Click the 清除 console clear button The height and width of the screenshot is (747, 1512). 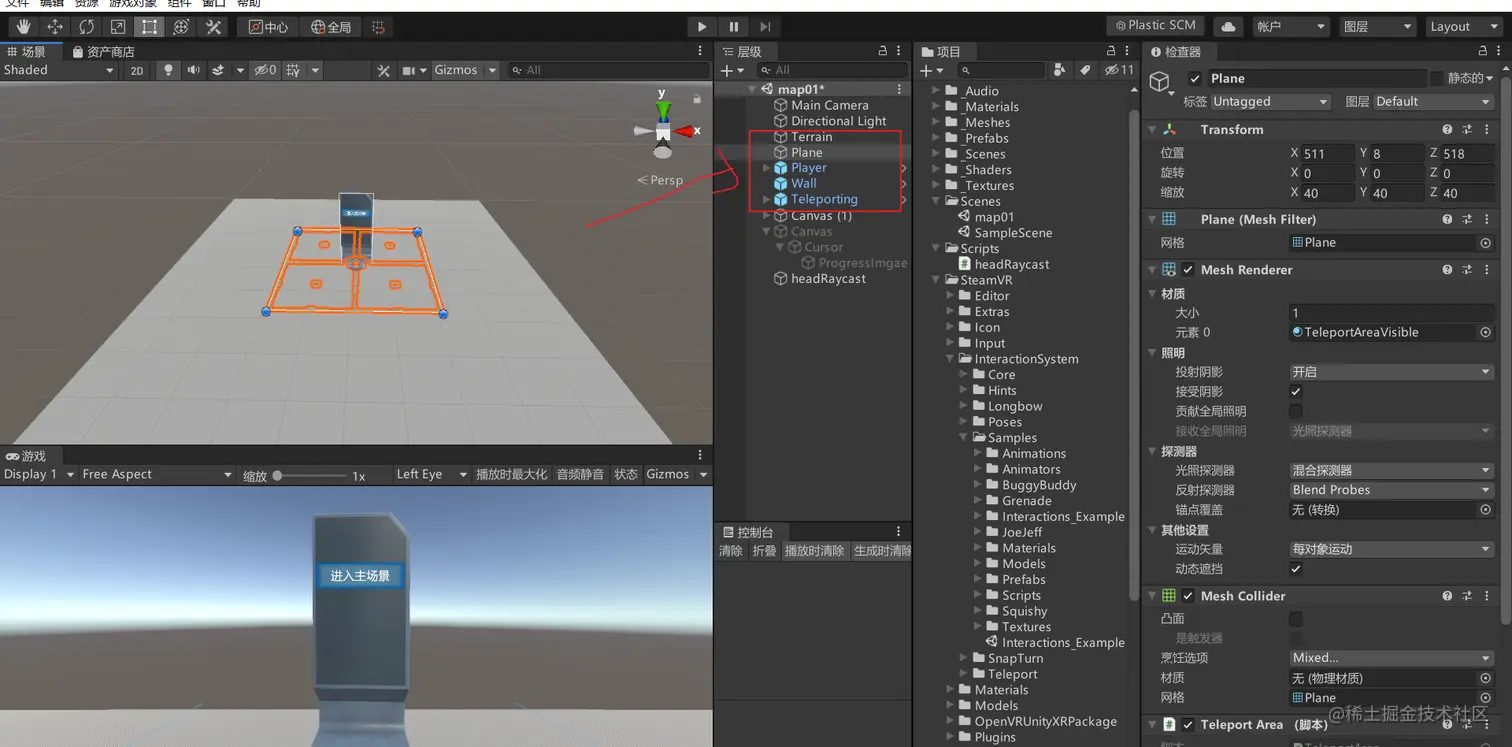(731, 551)
